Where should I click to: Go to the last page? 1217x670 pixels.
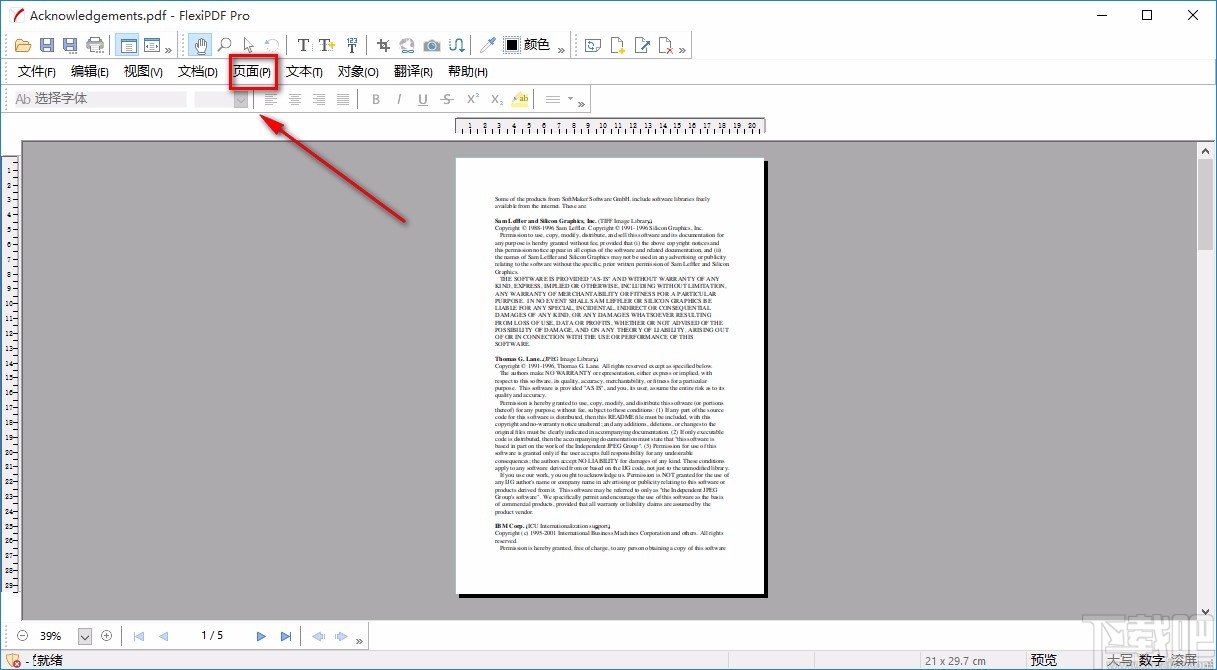tap(286, 636)
